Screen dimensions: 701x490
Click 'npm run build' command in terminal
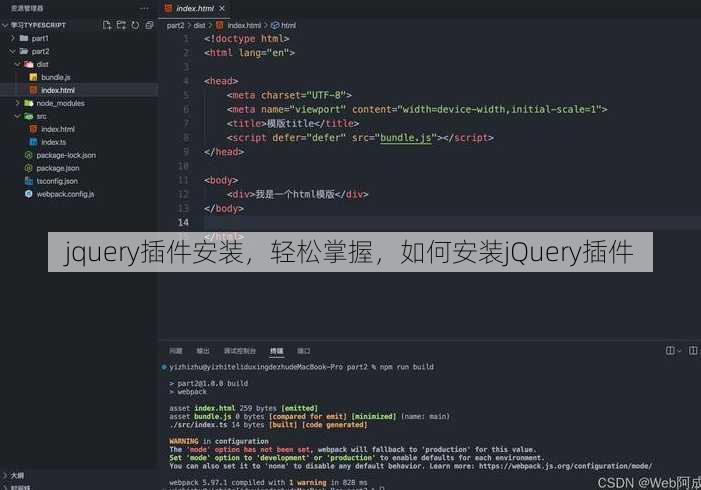[407, 367]
